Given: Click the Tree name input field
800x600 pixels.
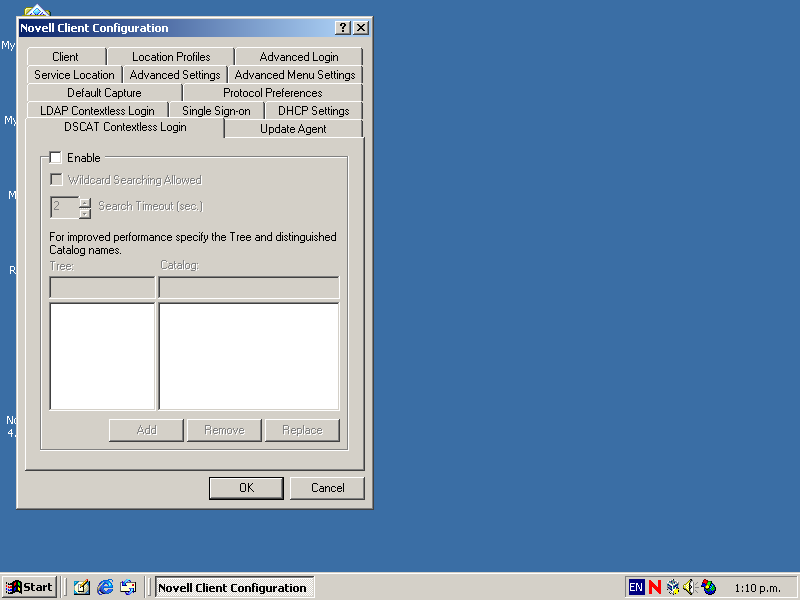Looking at the screenshot, I should [102, 287].
